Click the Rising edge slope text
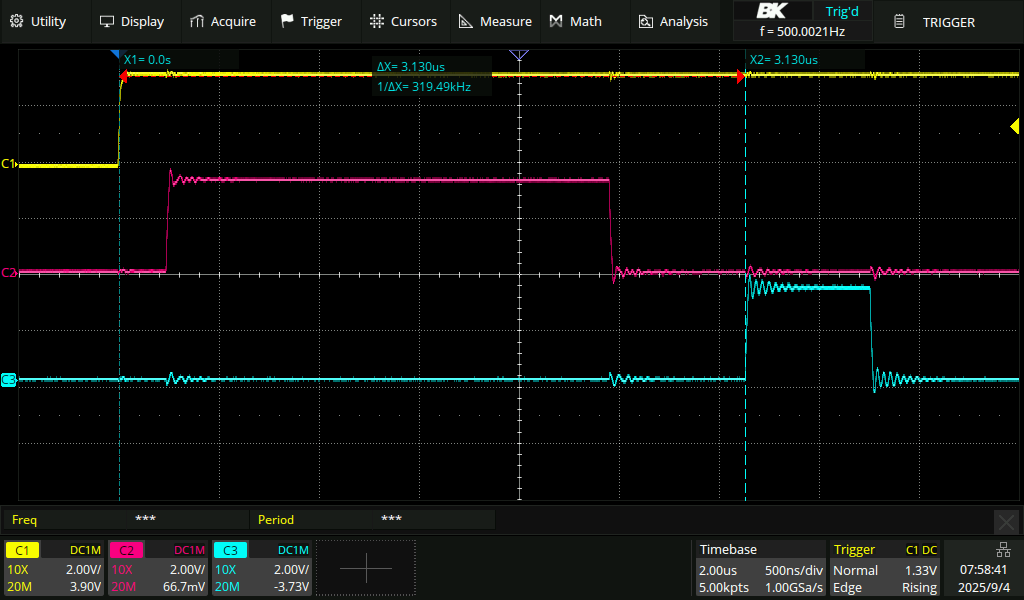 point(920,588)
